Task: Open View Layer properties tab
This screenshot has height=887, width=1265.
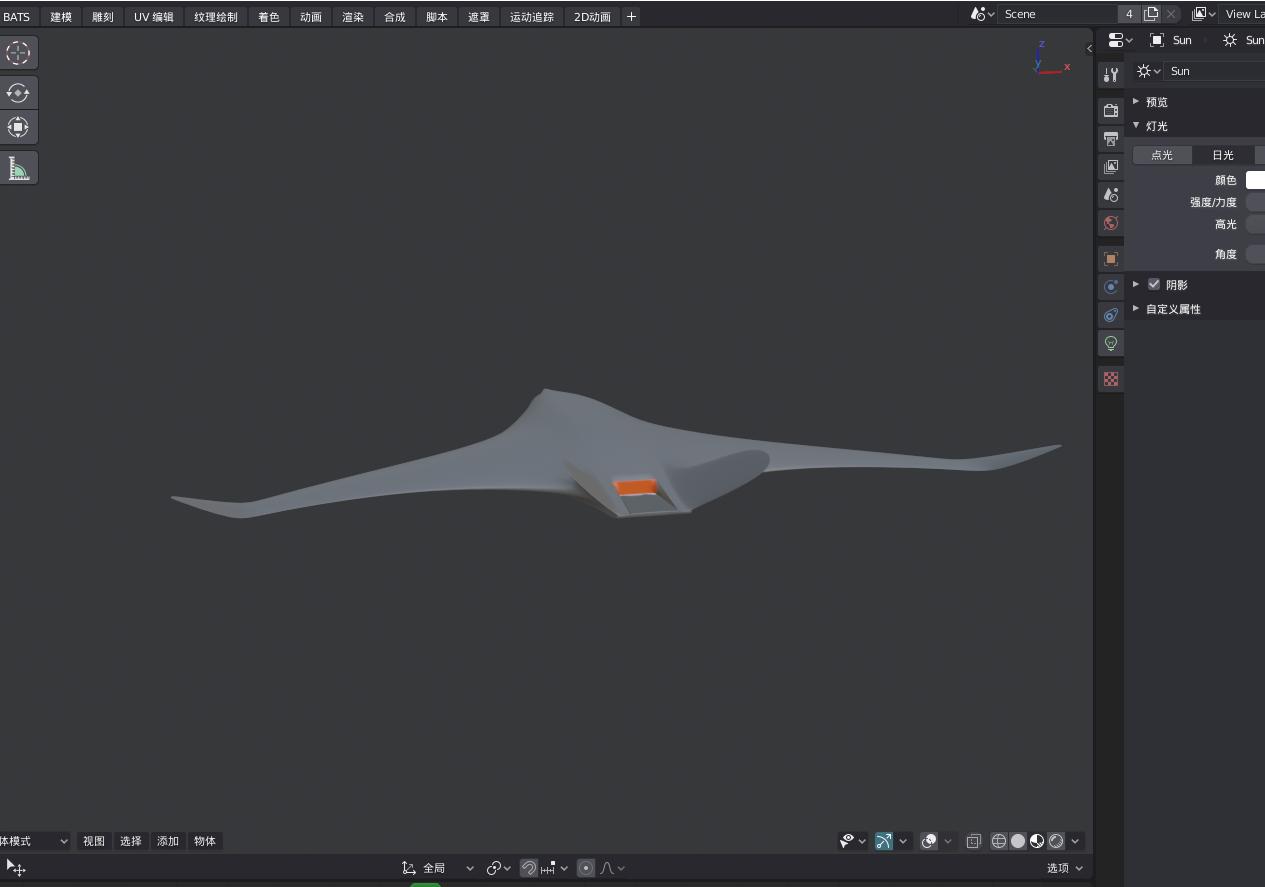Action: click(1110, 166)
